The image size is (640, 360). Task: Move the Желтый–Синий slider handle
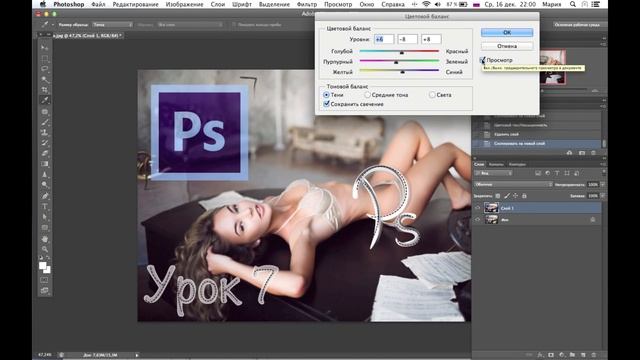pos(402,72)
